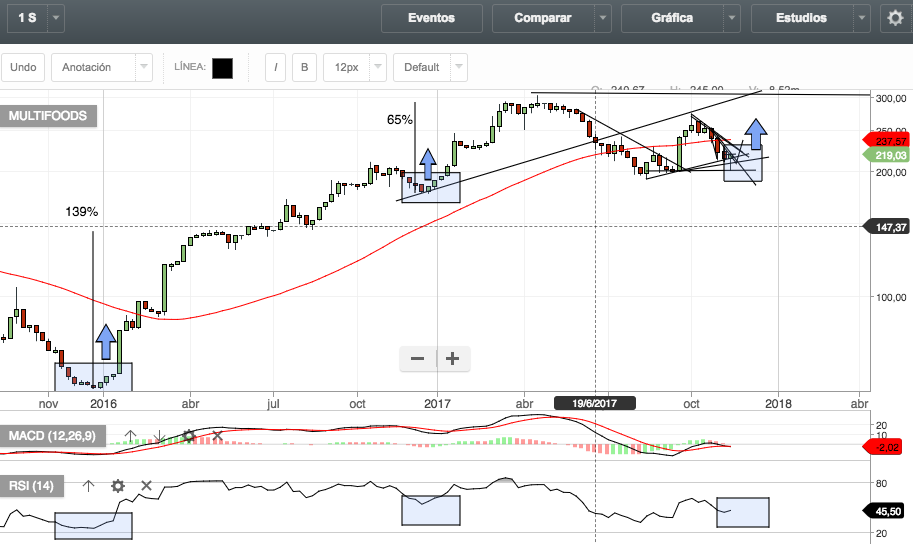Toggle italic text formatting
Screen dimensions: 913x544
coord(277,67)
